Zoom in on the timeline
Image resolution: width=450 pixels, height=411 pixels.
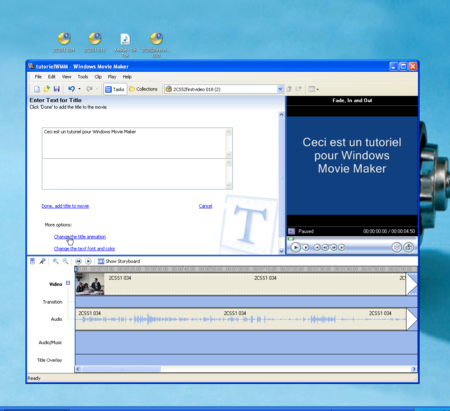coord(55,261)
